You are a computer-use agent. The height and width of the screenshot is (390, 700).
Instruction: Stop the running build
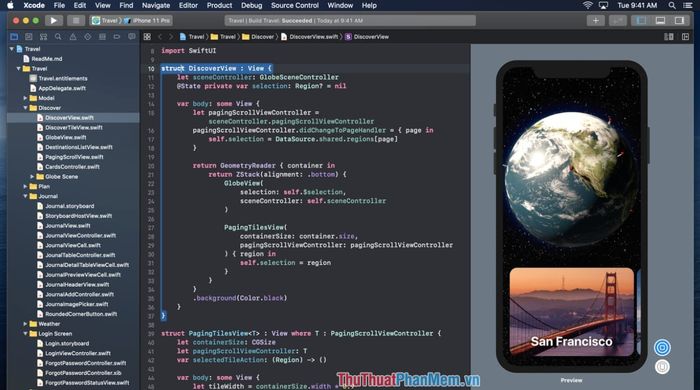pos(76,21)
